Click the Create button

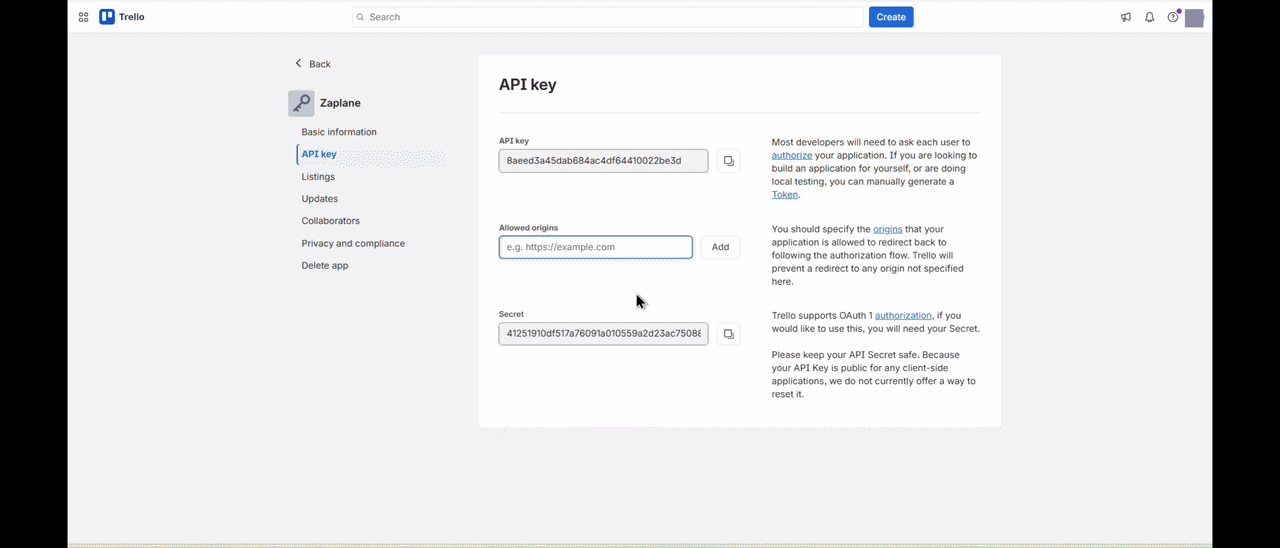891,17
